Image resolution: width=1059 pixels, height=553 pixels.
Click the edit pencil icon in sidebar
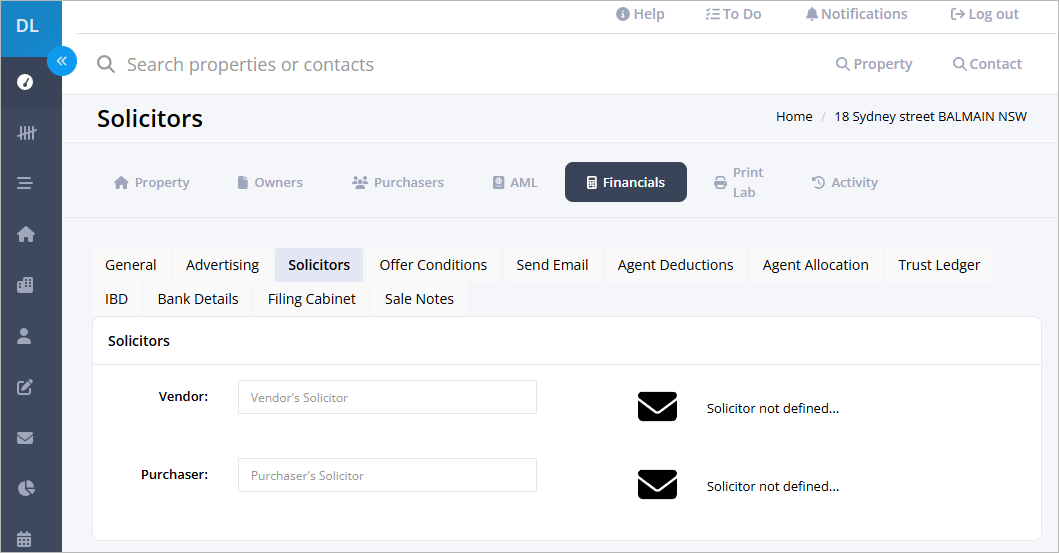point(25,387)
